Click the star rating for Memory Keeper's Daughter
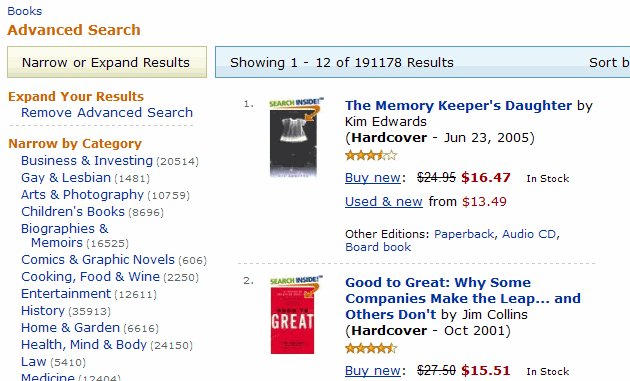Viewport: 630px width, 381px height. 371,155
